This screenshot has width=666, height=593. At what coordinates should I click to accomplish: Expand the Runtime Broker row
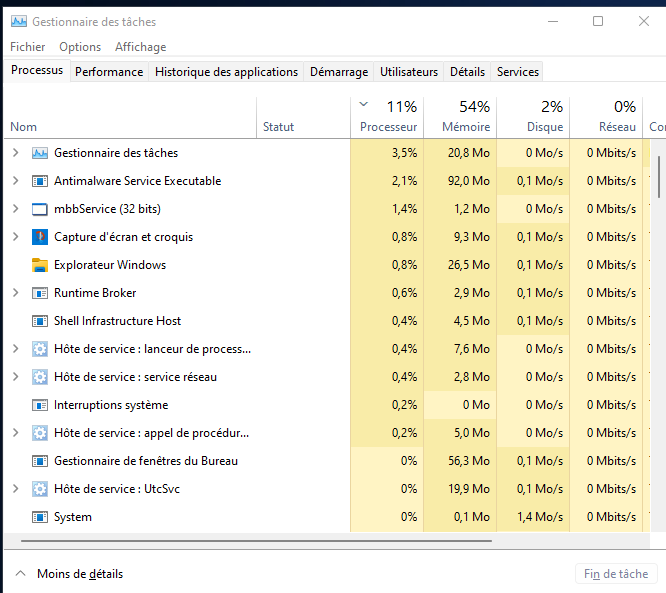tap(16, 293)
